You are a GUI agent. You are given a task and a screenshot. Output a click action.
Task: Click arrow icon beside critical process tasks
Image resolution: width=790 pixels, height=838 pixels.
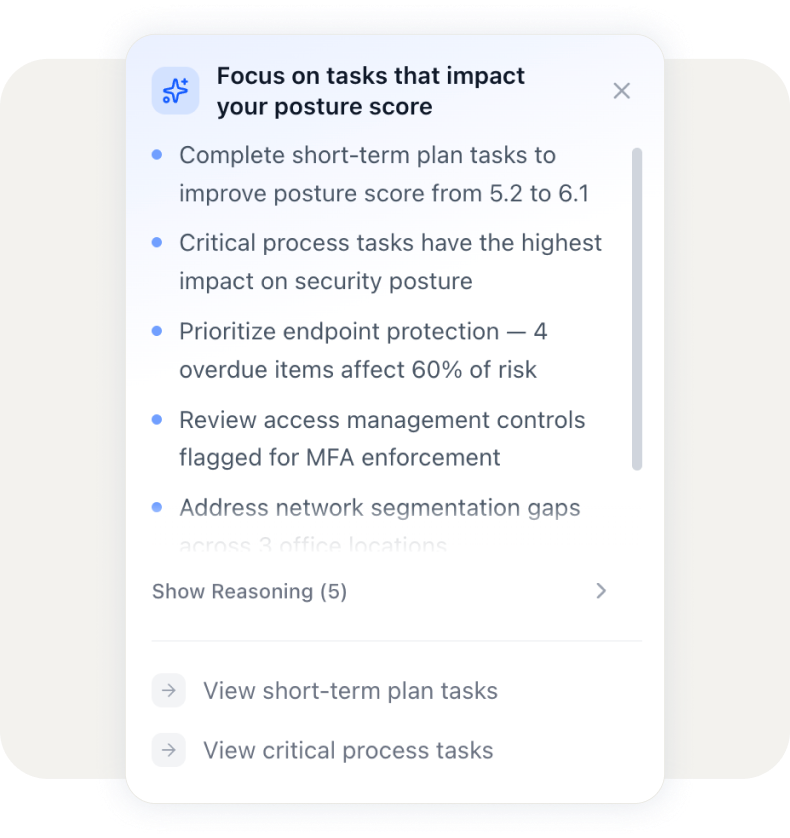169,750
